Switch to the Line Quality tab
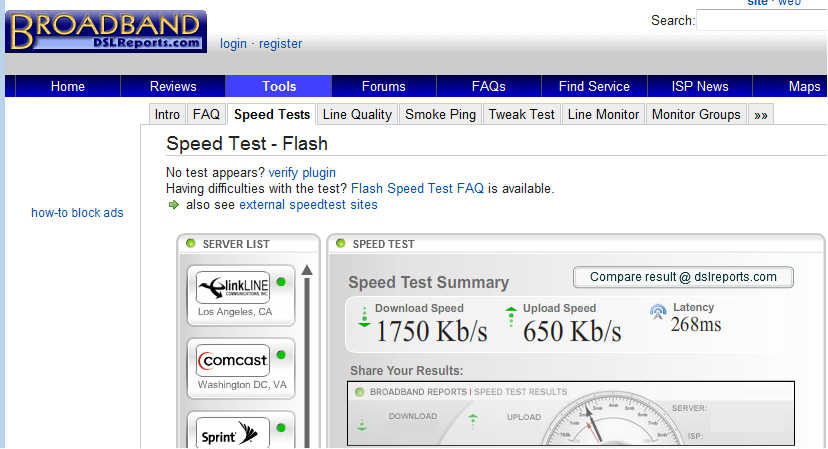 pyautogui.click(x=357, y=115)
